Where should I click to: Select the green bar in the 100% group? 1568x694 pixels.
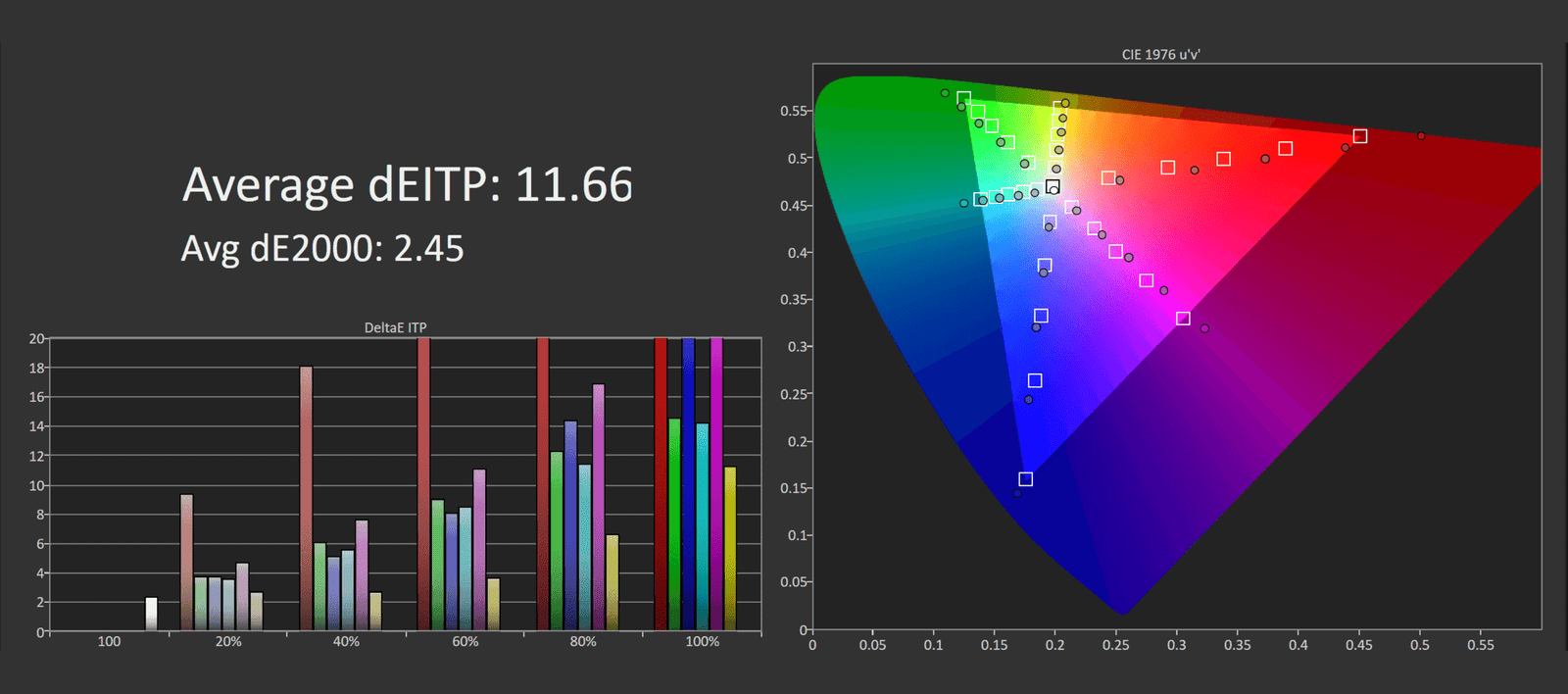[674, 524]
